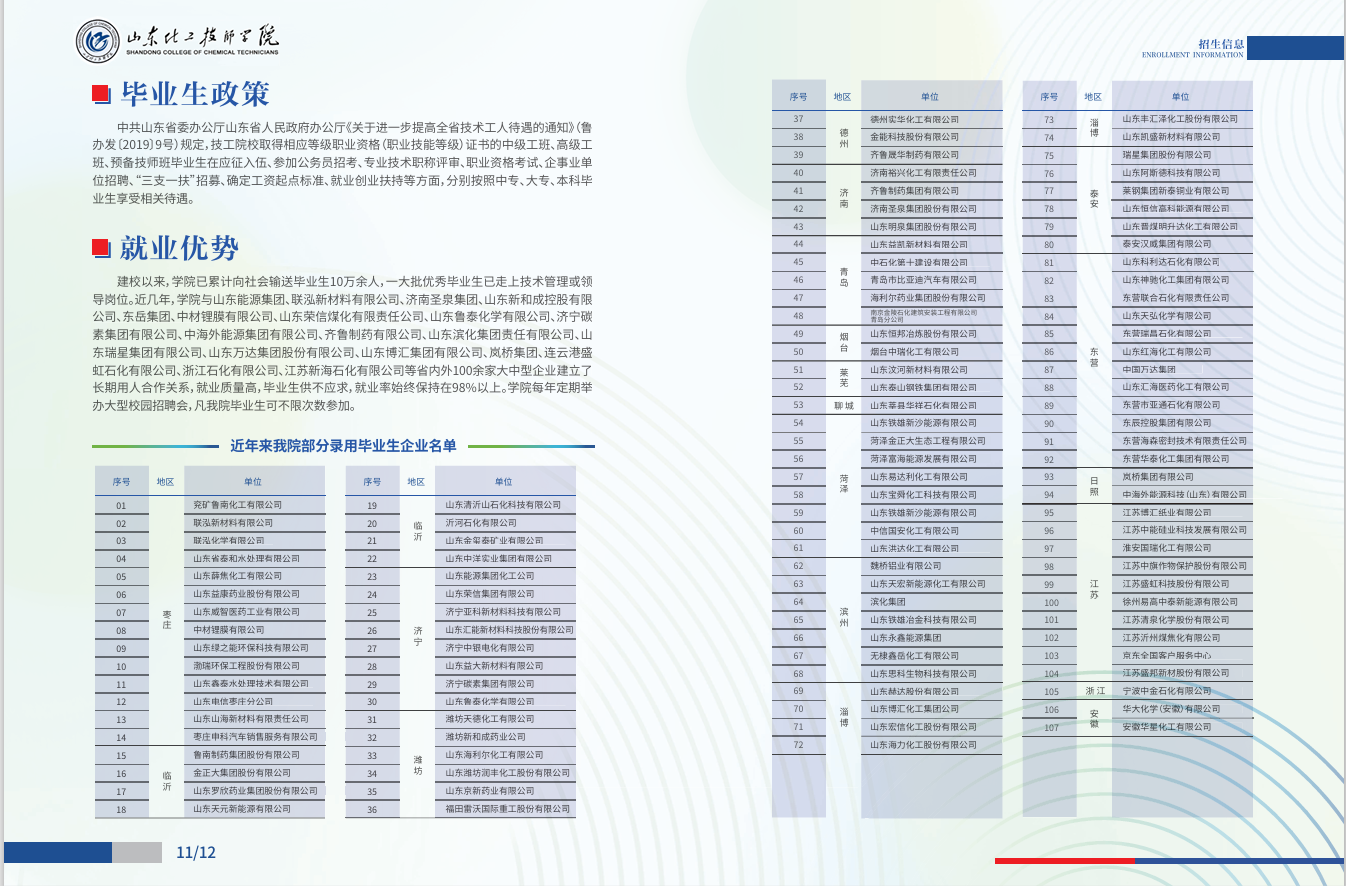This screenshot has height=886, width=1346.
Task: Click the cell 沂河石化有限公司
Action: point(480,523)
